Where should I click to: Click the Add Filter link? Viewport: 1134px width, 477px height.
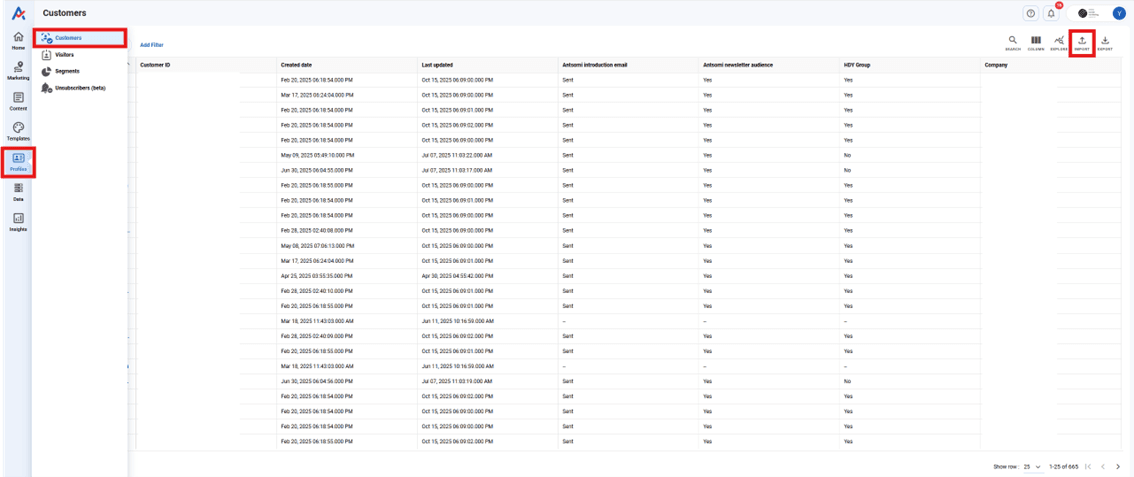(151, 45)
